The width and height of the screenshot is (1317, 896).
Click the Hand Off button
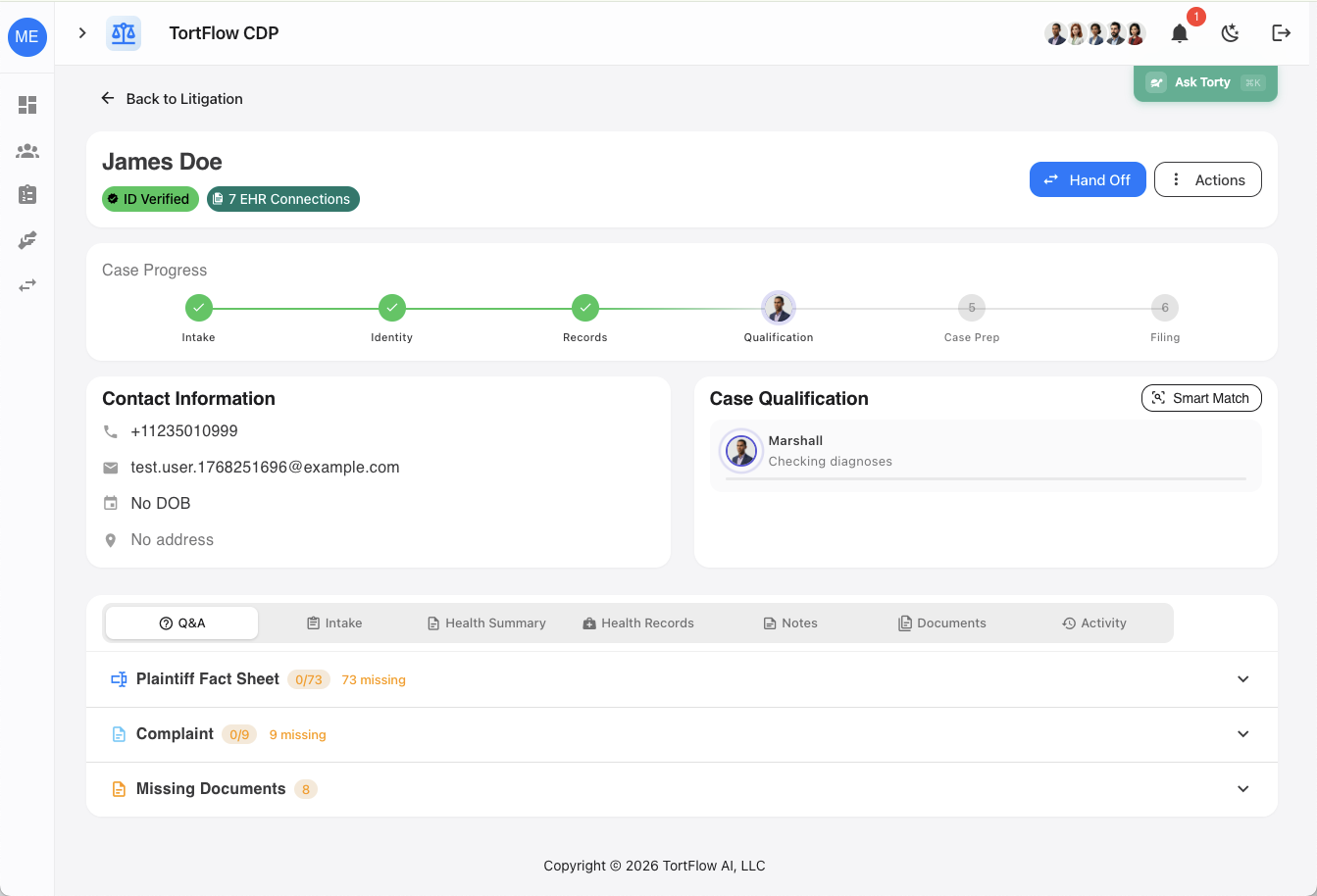[x=1088, y=179]
